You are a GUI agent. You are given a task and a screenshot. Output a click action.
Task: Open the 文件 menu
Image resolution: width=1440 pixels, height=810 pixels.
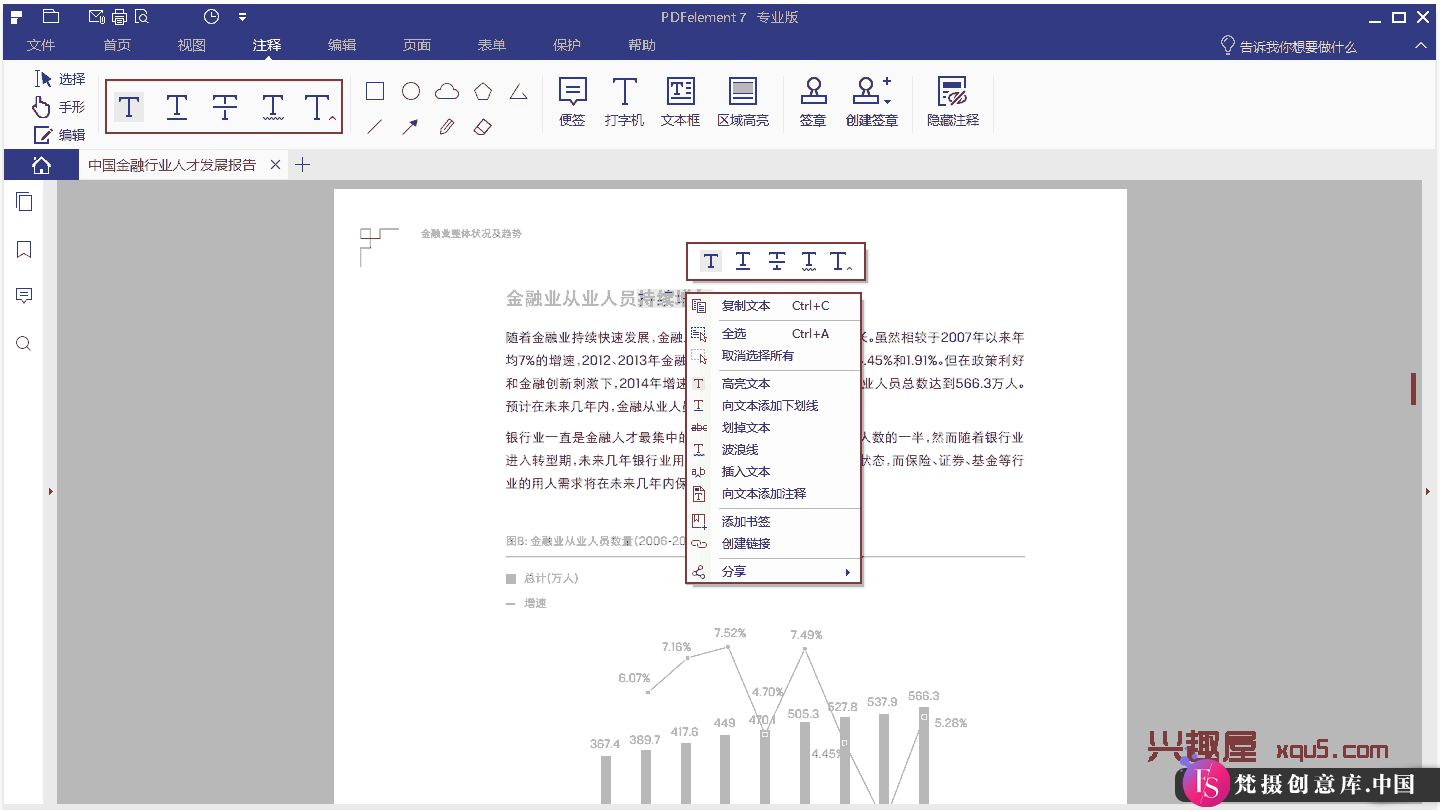pos(41,46)
